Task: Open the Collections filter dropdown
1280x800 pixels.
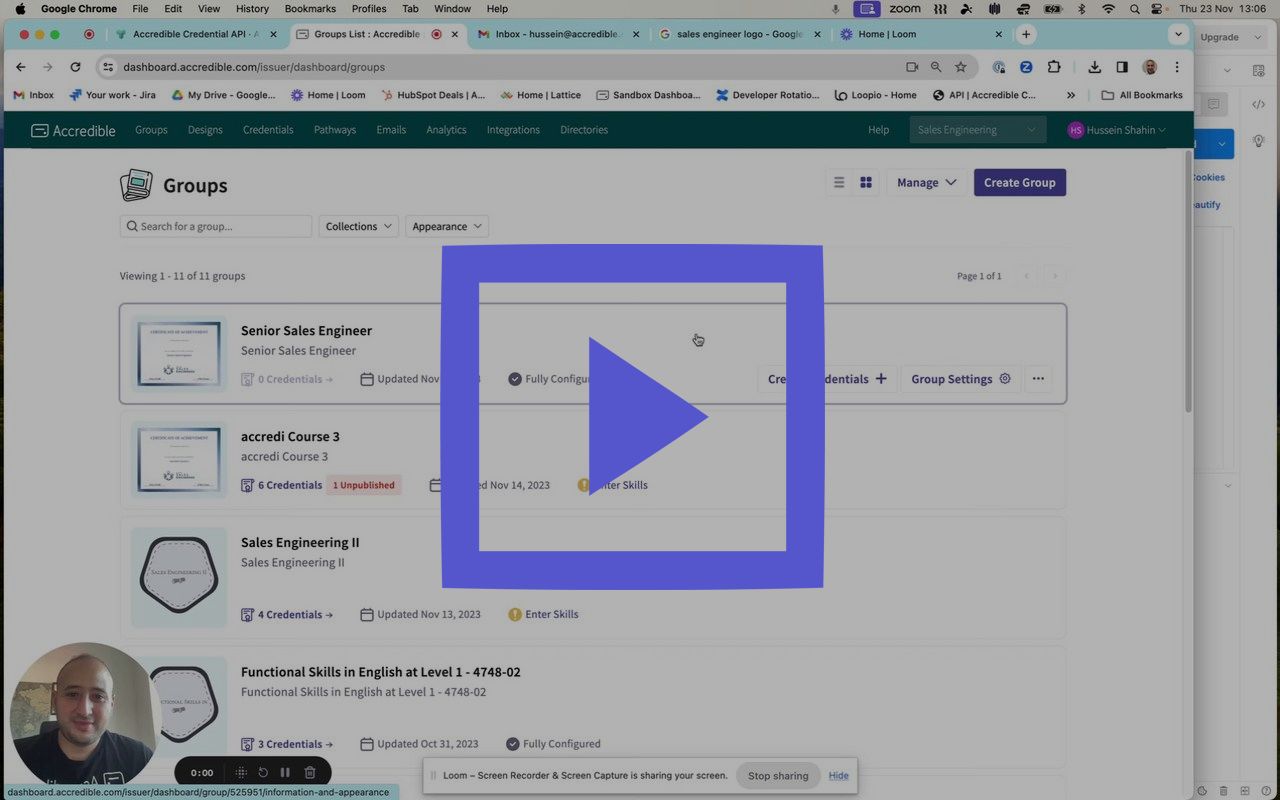Action: coord(358,226)
